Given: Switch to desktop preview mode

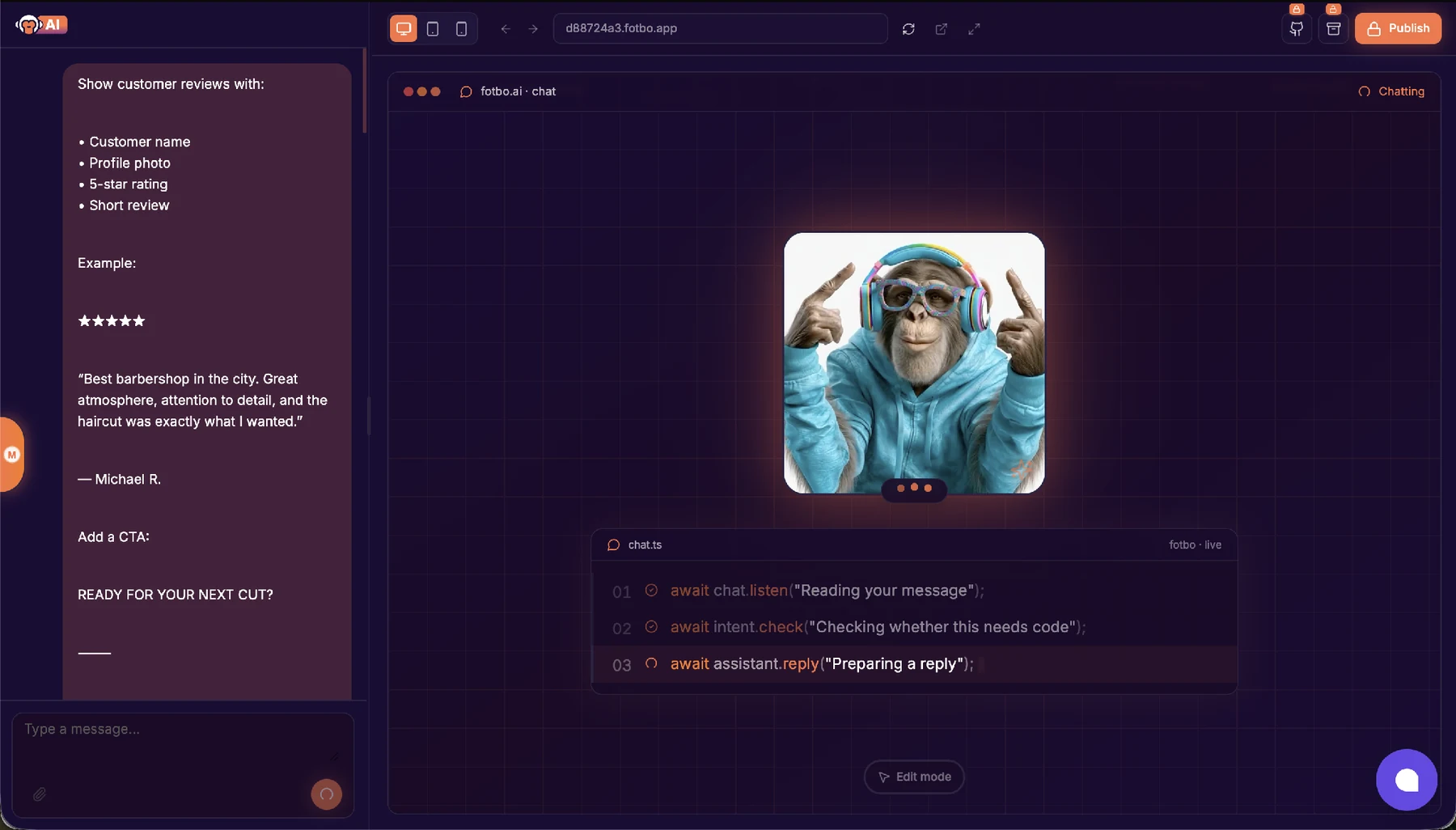Looking at the screenshot, I should coord(403,28).
